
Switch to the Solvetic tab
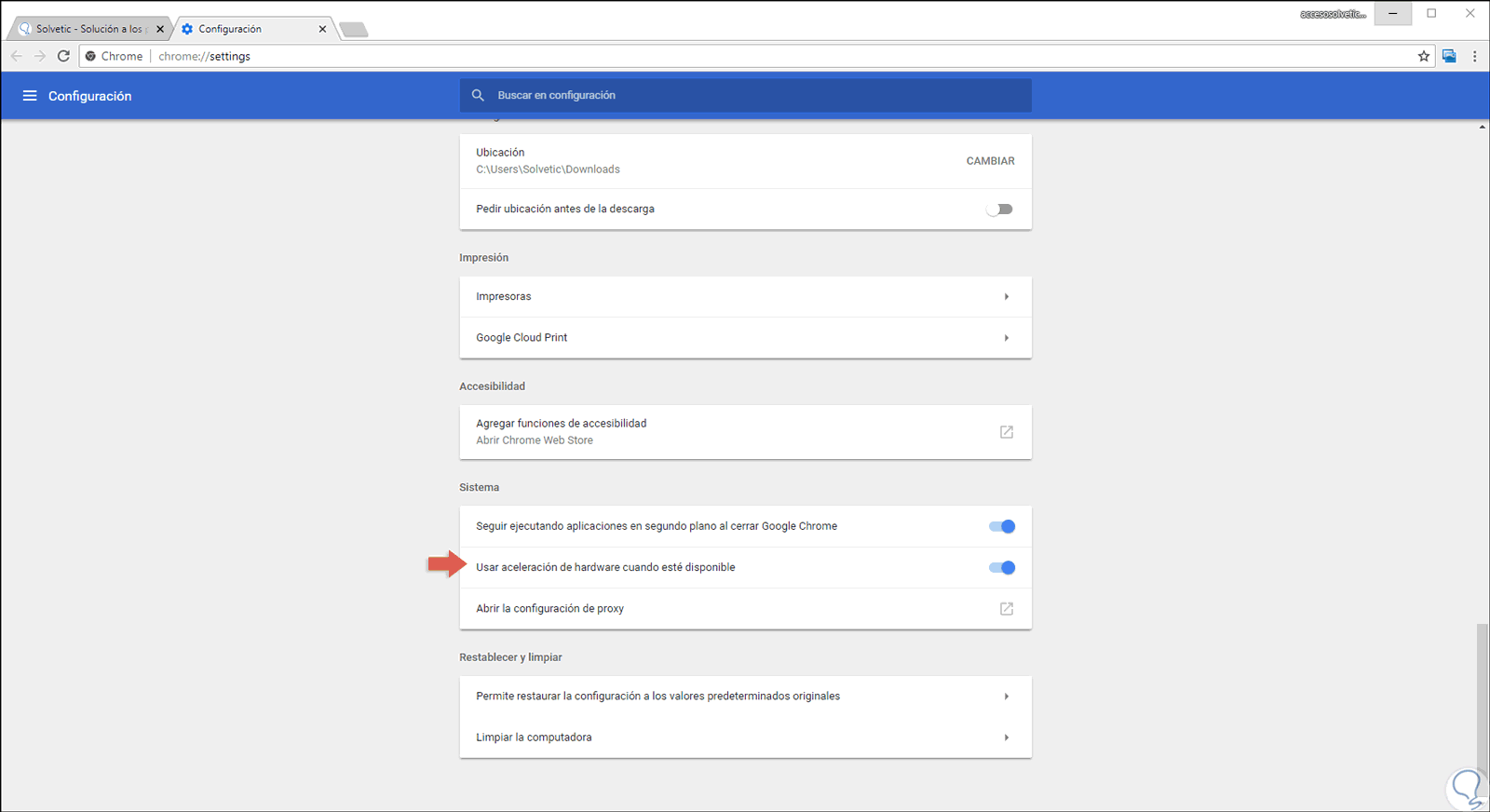pyautogui.click(x=88, y=29)
